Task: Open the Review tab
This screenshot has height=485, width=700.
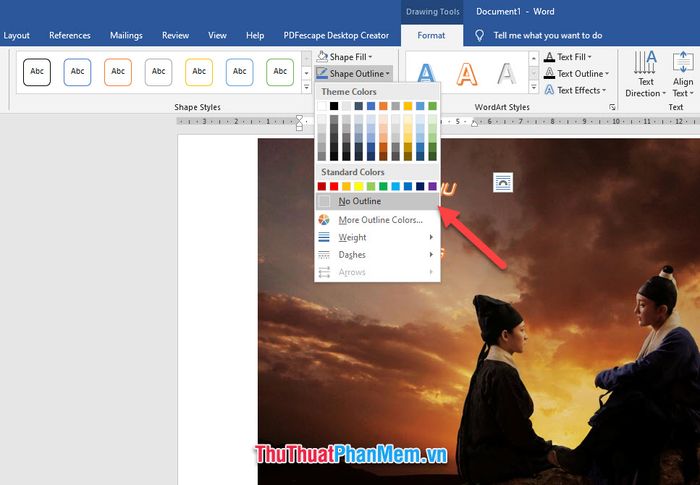Action: (x=175, y=35)
